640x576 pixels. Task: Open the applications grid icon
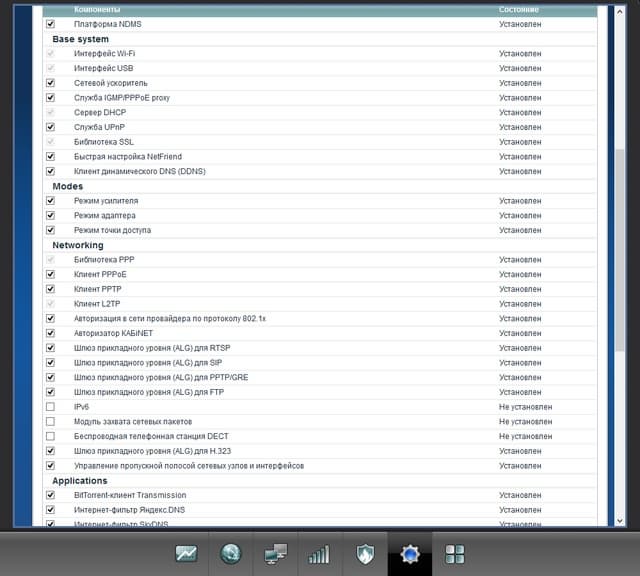454,554
